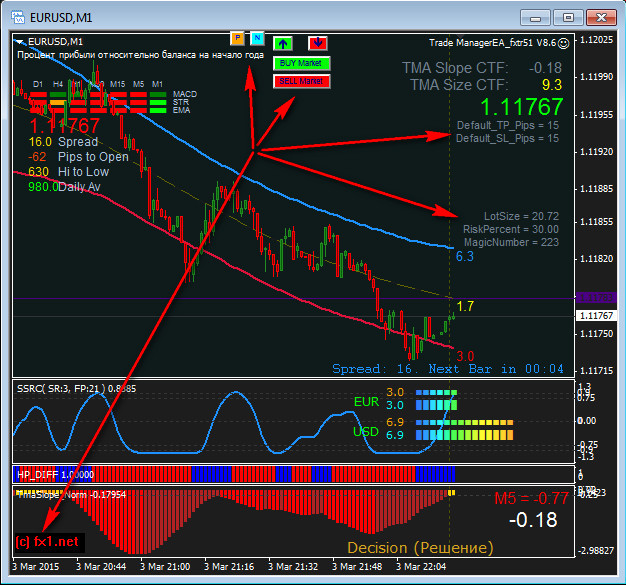Viewport: 626px width, 585px height.
Task: Click the green EUR strength label
Action: (366, 402)
